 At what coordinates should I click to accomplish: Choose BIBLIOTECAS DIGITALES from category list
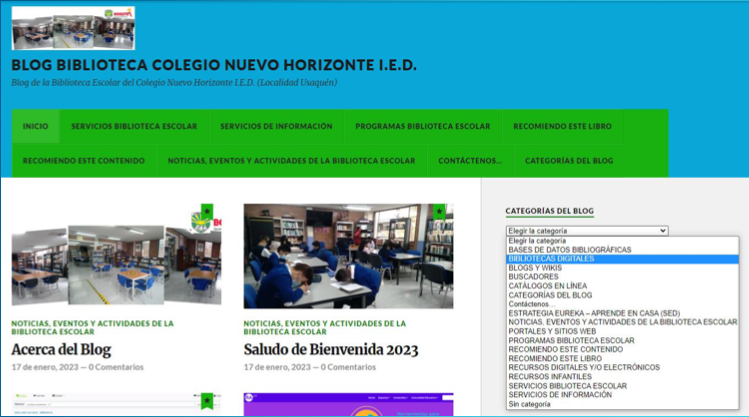[622, 259]
